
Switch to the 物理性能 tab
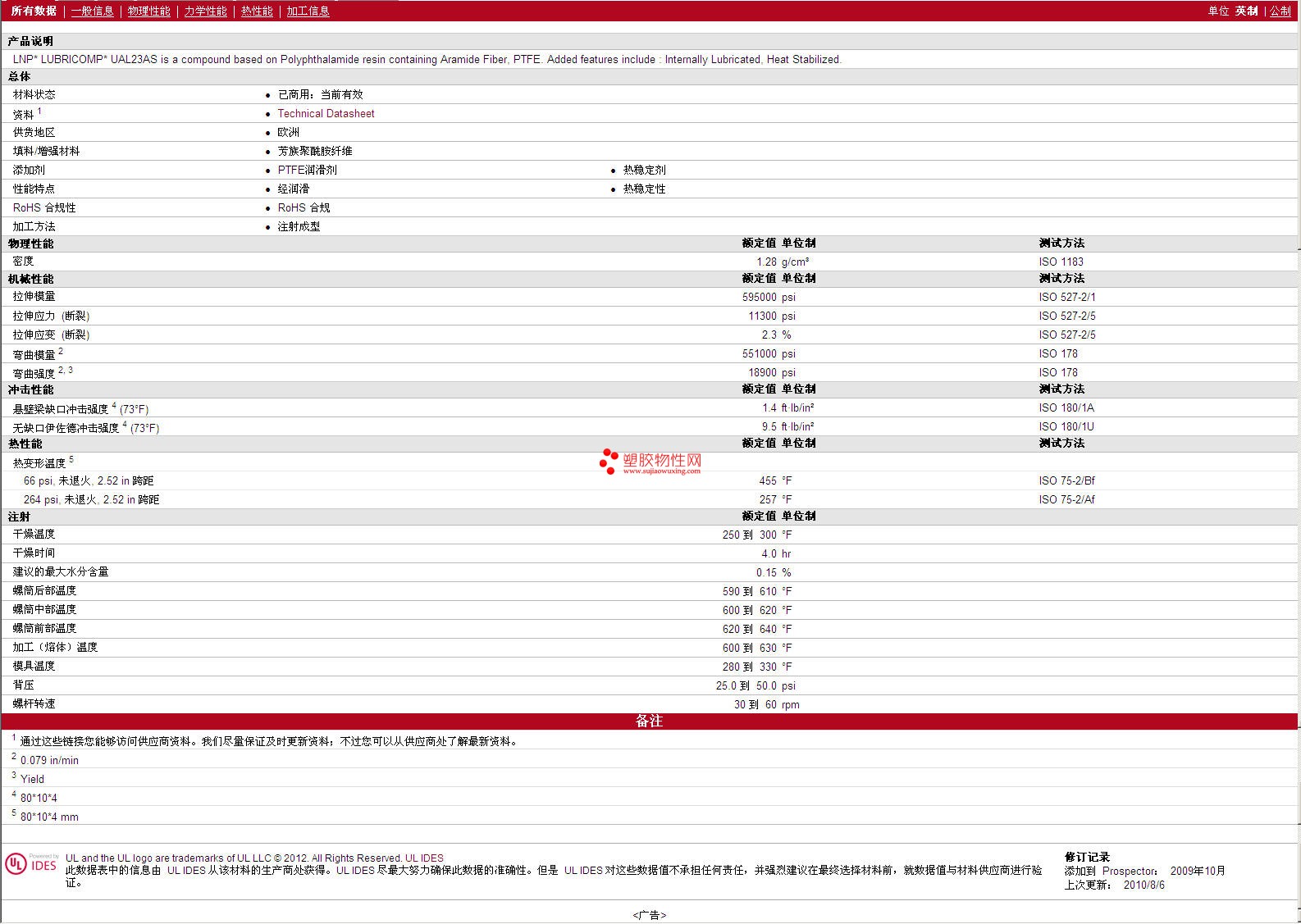tap(148, 11)
